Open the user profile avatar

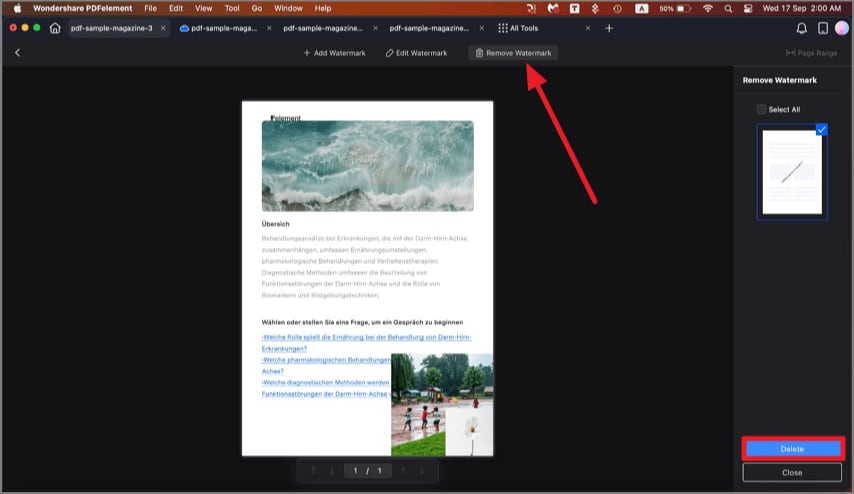coord(841,28)
